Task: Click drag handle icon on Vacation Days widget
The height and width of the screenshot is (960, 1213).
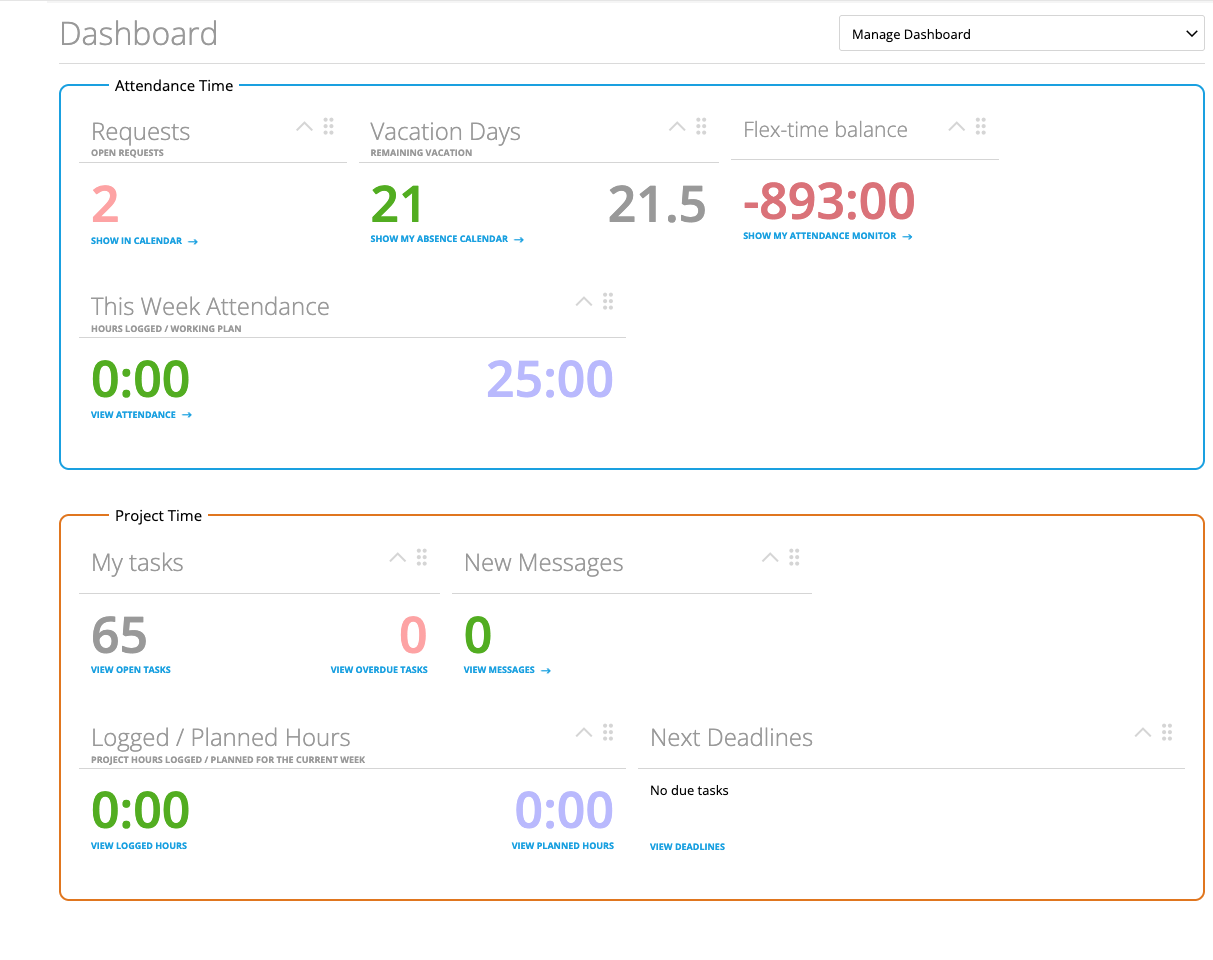Action: (701, 127)
